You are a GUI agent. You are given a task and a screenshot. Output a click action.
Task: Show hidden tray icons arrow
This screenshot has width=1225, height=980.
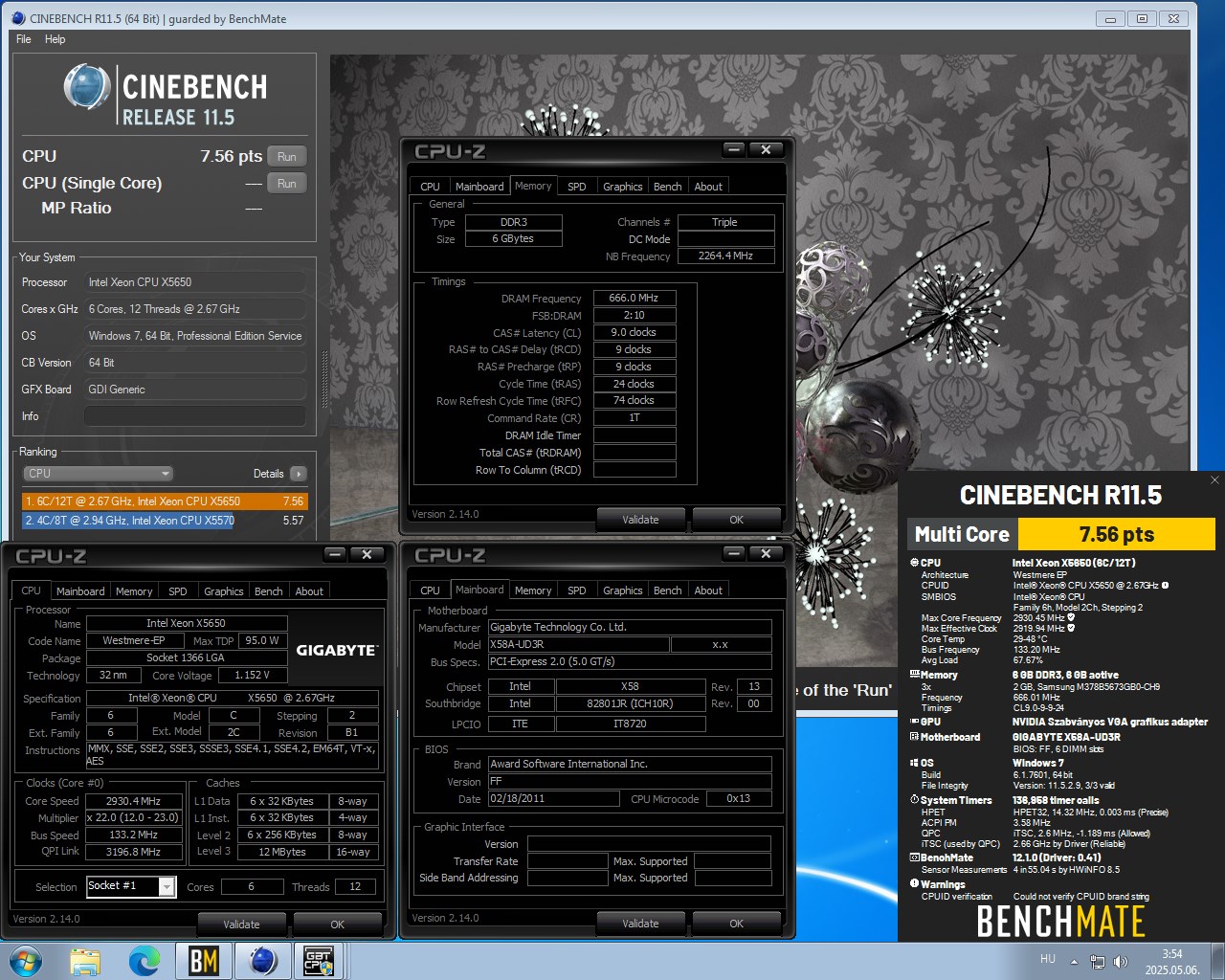[x=1074, y=961]
